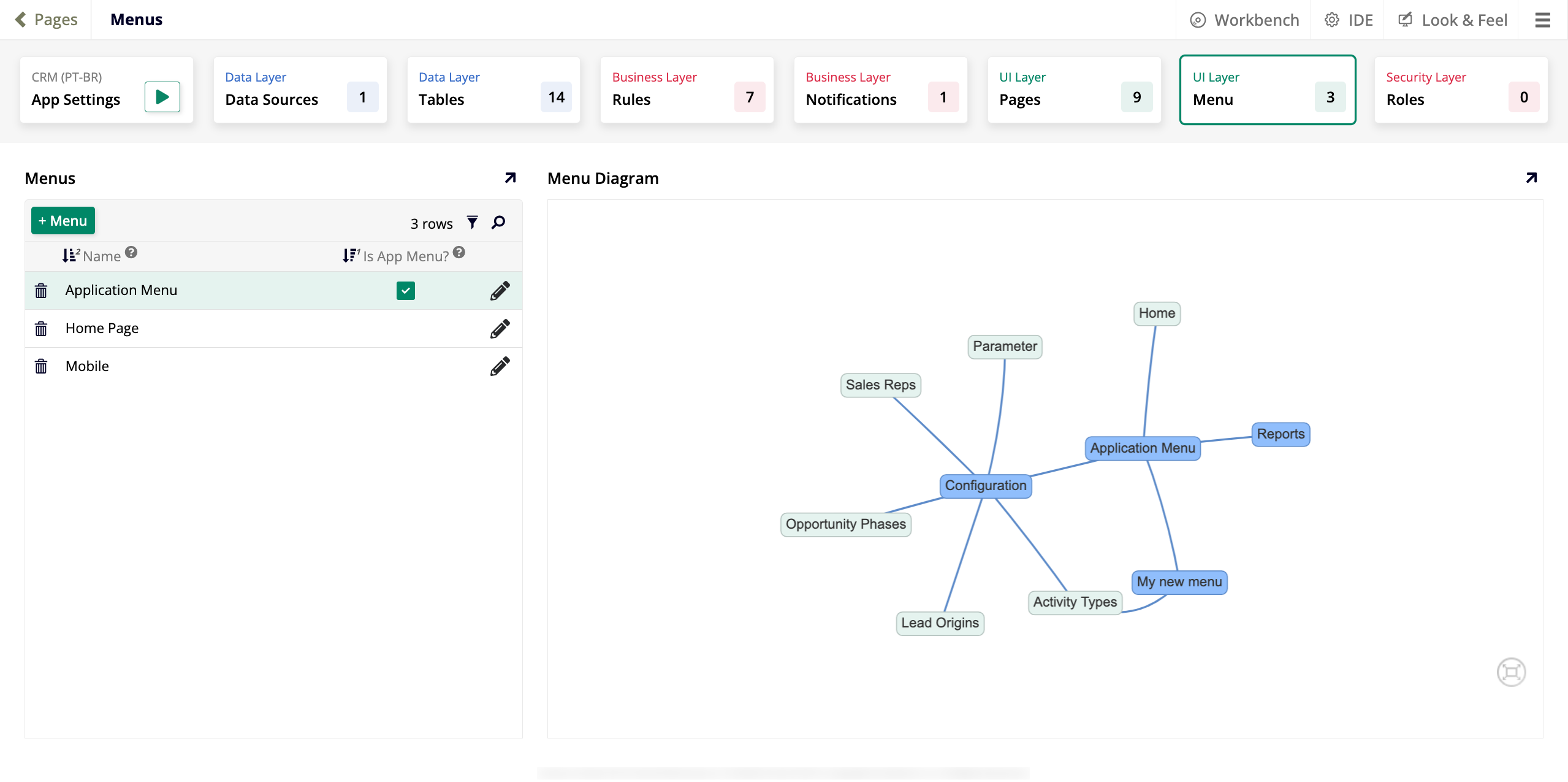This screenshot has height=782, width=1568.
Task: Edit the Mobile menu with pencil icon
Action: click(x=500, y=366)
